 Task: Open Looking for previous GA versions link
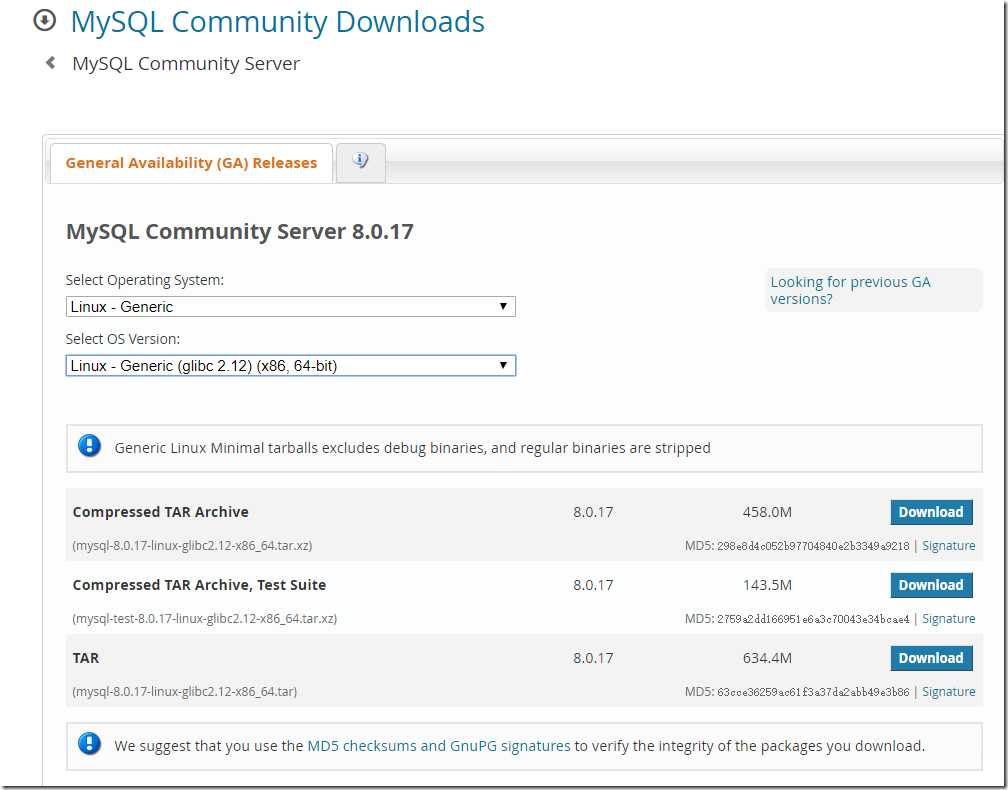click(850, 290)
